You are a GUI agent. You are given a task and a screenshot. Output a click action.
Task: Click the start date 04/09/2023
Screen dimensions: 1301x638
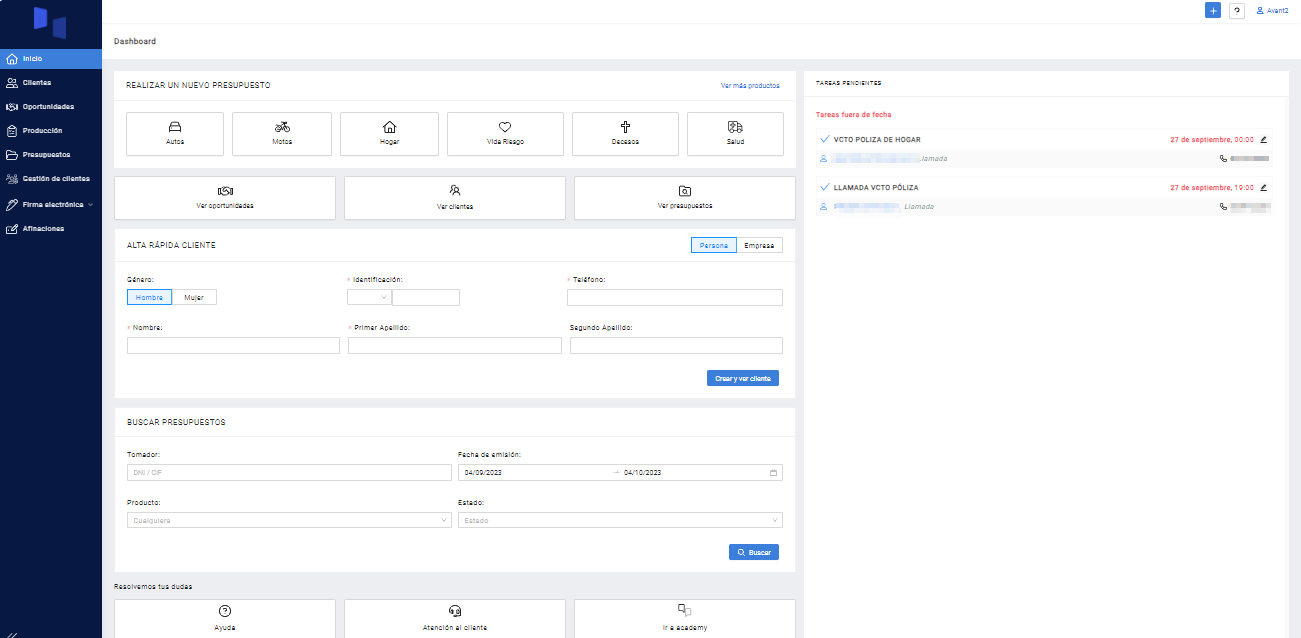click(x=482, y=472)
